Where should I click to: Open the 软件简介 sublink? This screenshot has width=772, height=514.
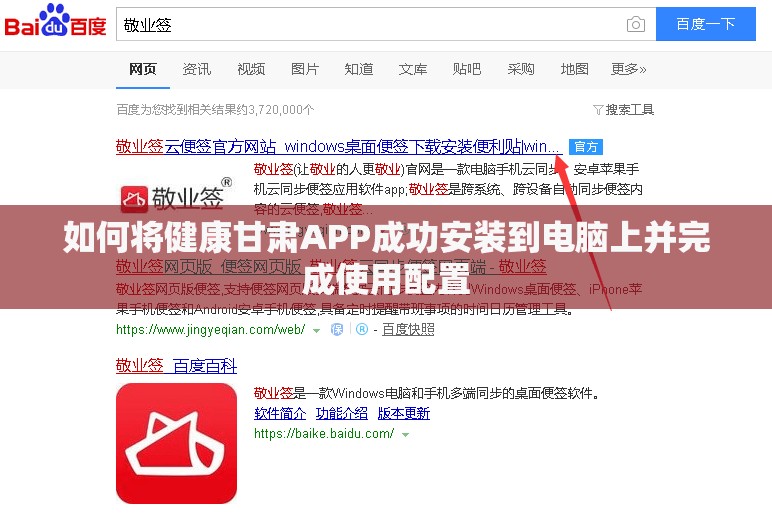tap(280, 413)
